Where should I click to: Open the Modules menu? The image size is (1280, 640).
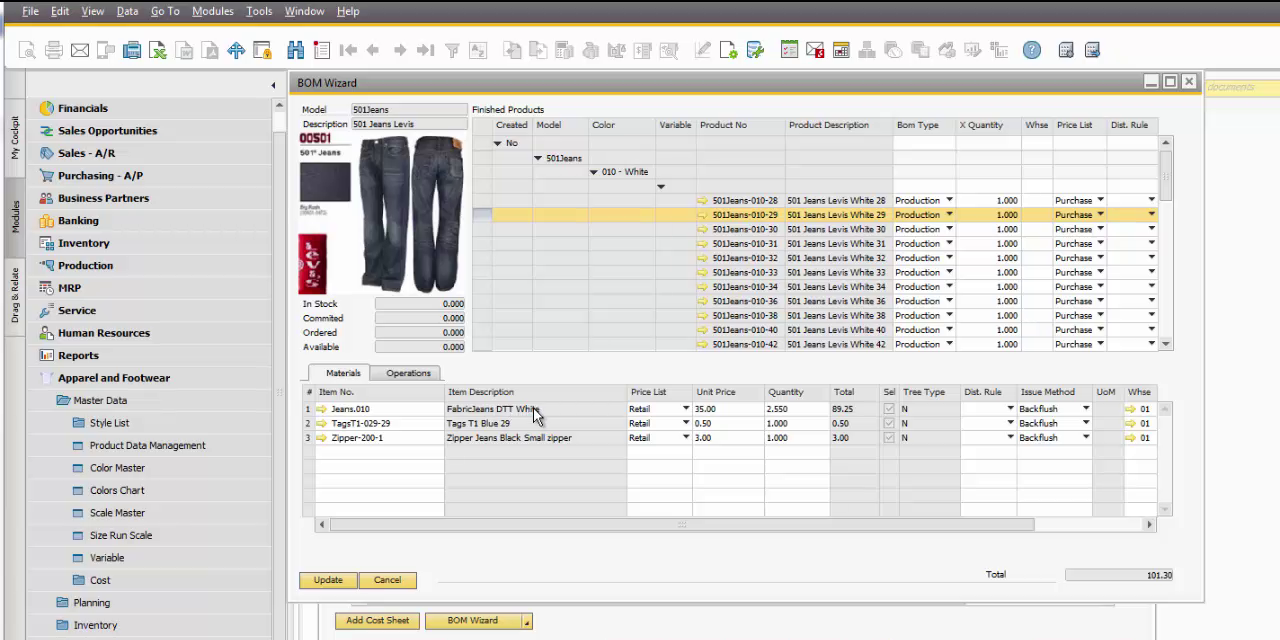(212, 11)
